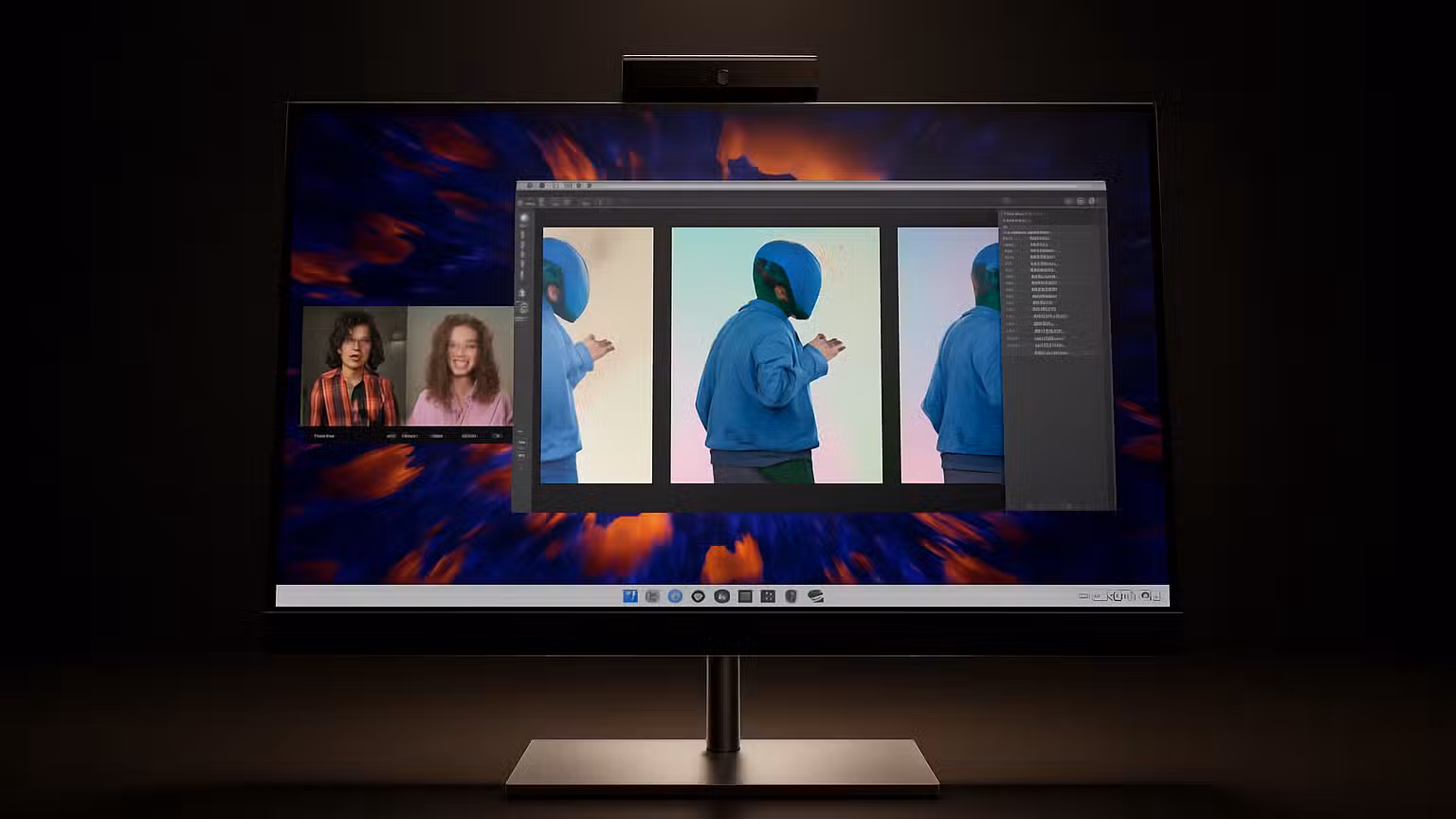Open the blue circular taskbar app
This screenshot has width=1456, height=819.
tap(675, 596)
